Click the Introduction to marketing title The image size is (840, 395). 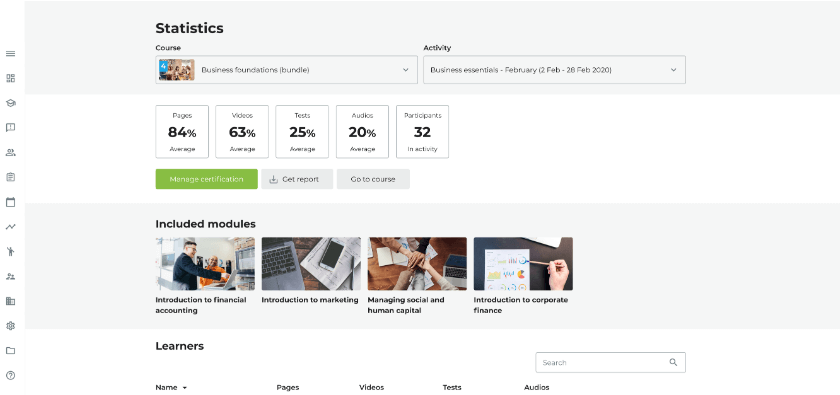click(310, 300)
